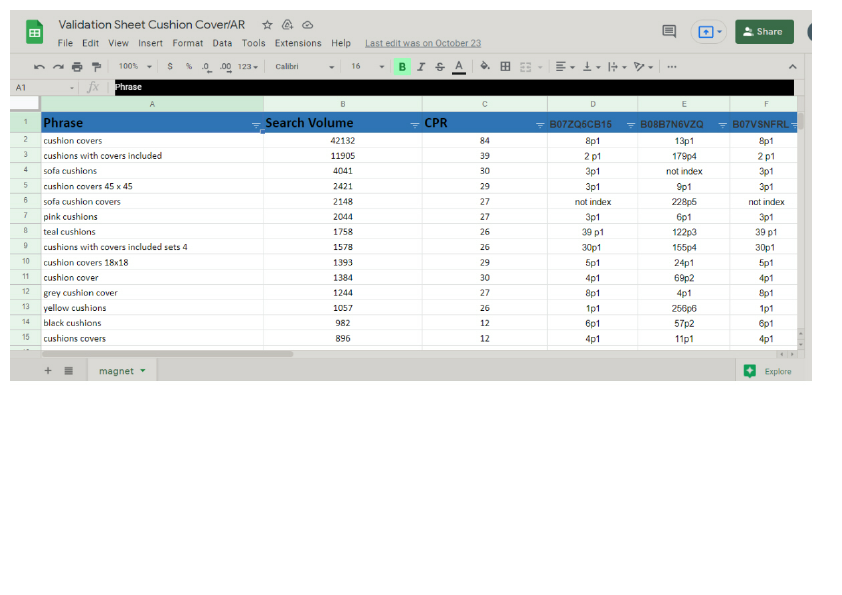Image resolution: width=842 pixels, height=595 pixels.
Task: Undo the last action
Action: [x=37, y=67]
